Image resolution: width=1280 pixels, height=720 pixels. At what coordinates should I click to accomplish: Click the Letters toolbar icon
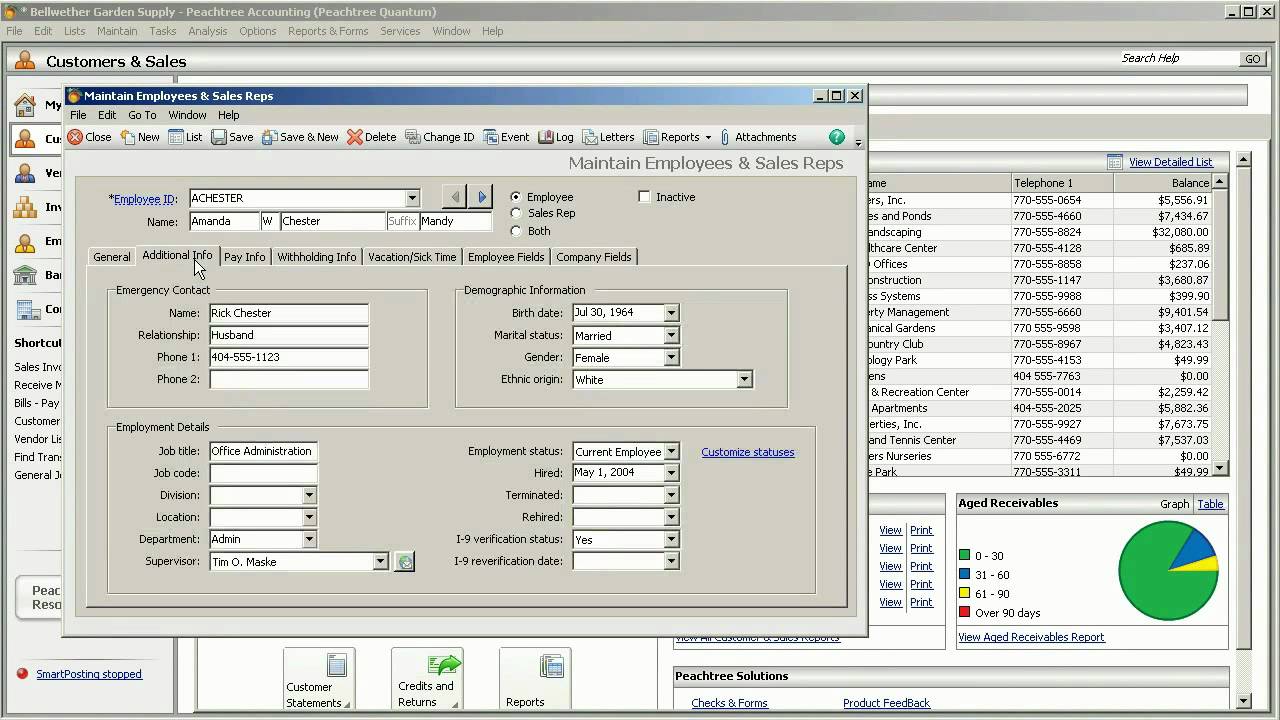tap(590, 137)
